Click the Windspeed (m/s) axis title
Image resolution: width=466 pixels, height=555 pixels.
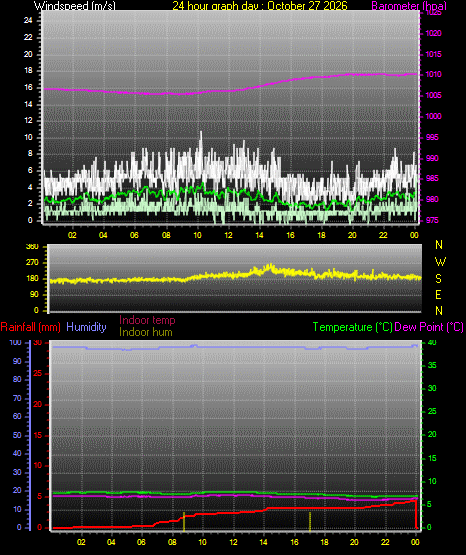tap(75, 5)
